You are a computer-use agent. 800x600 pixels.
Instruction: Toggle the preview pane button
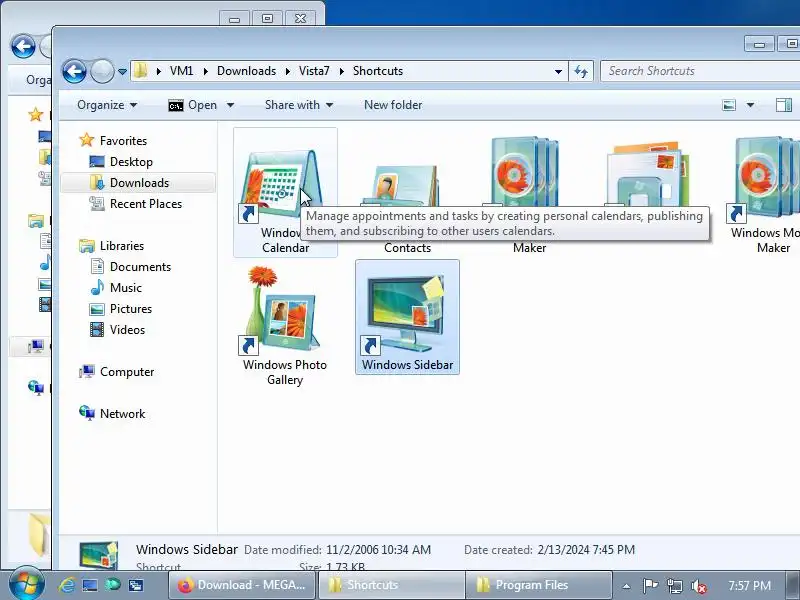click(x=784, y=105)
